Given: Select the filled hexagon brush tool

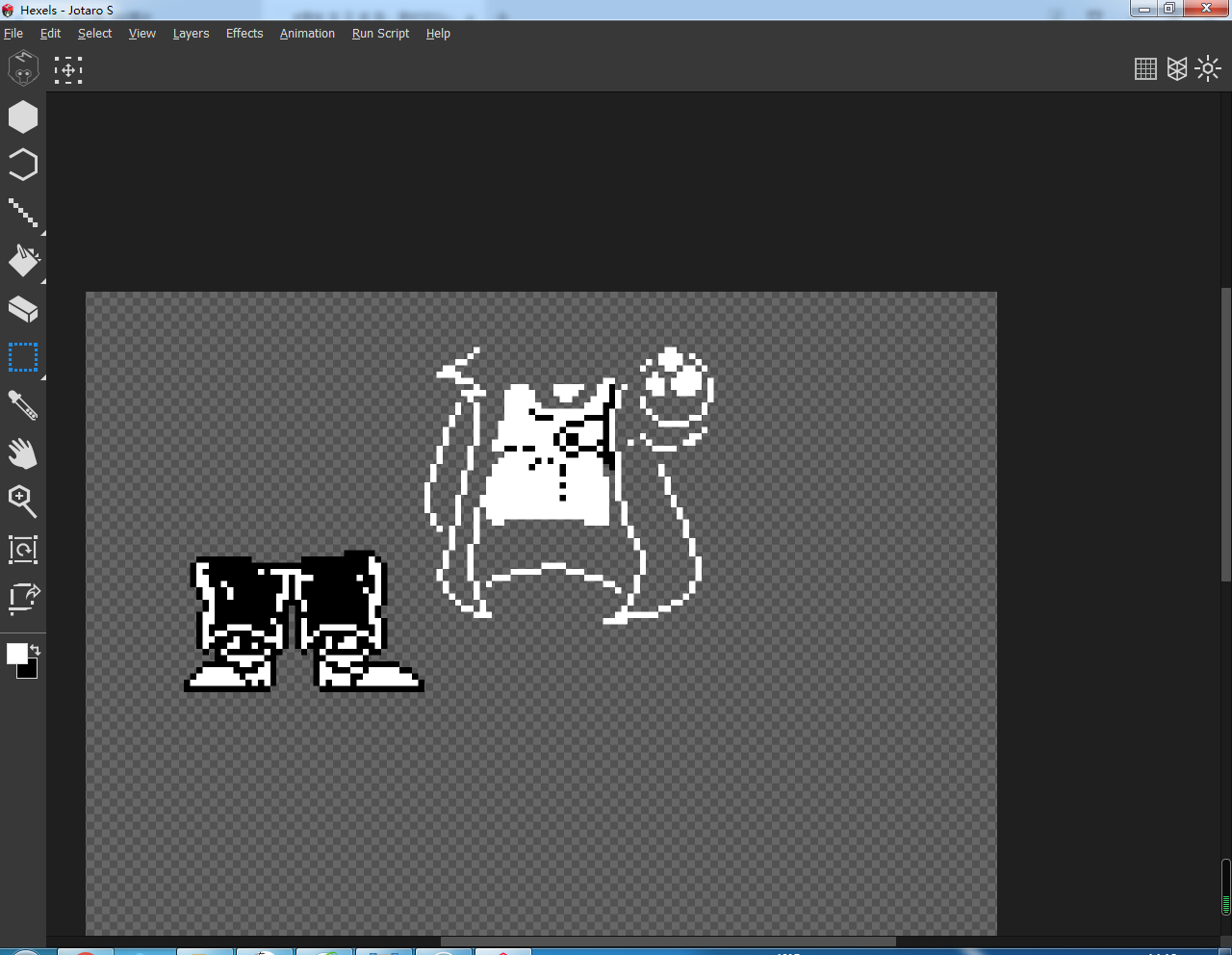Looking at the screenshot, I should 23,116.
